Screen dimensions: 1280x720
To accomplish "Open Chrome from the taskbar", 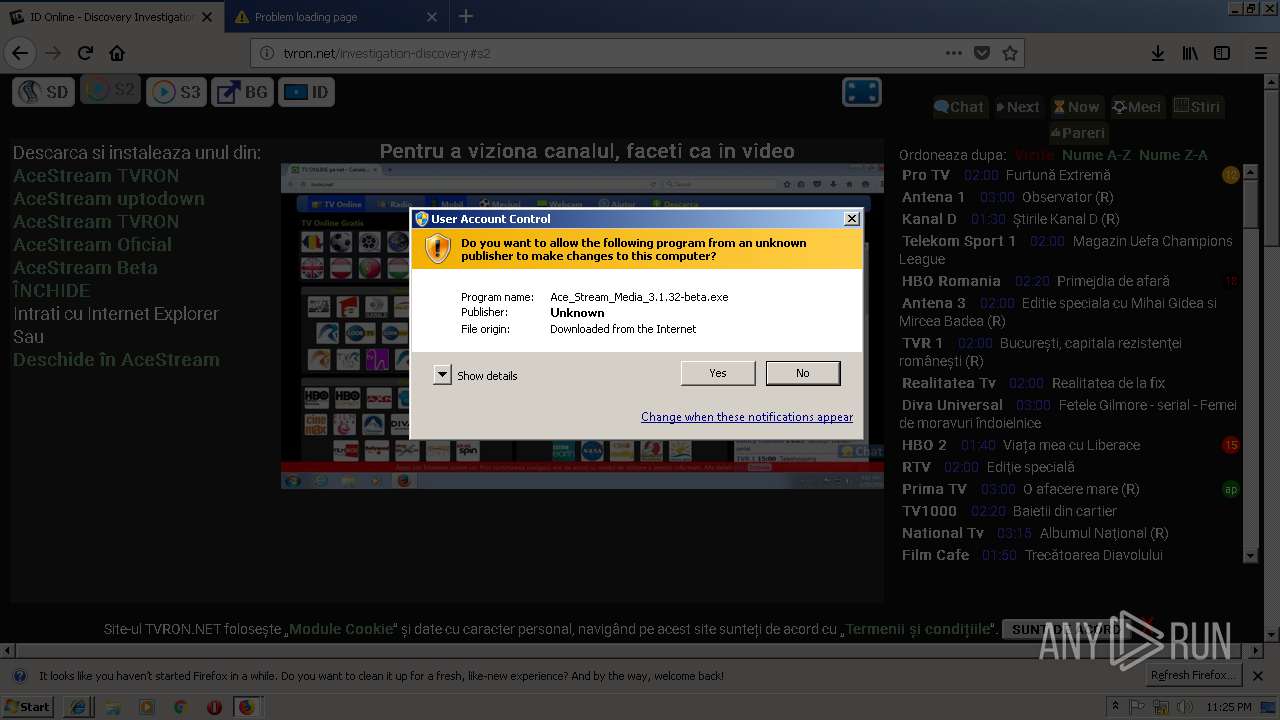I will (x=180, y=707).
